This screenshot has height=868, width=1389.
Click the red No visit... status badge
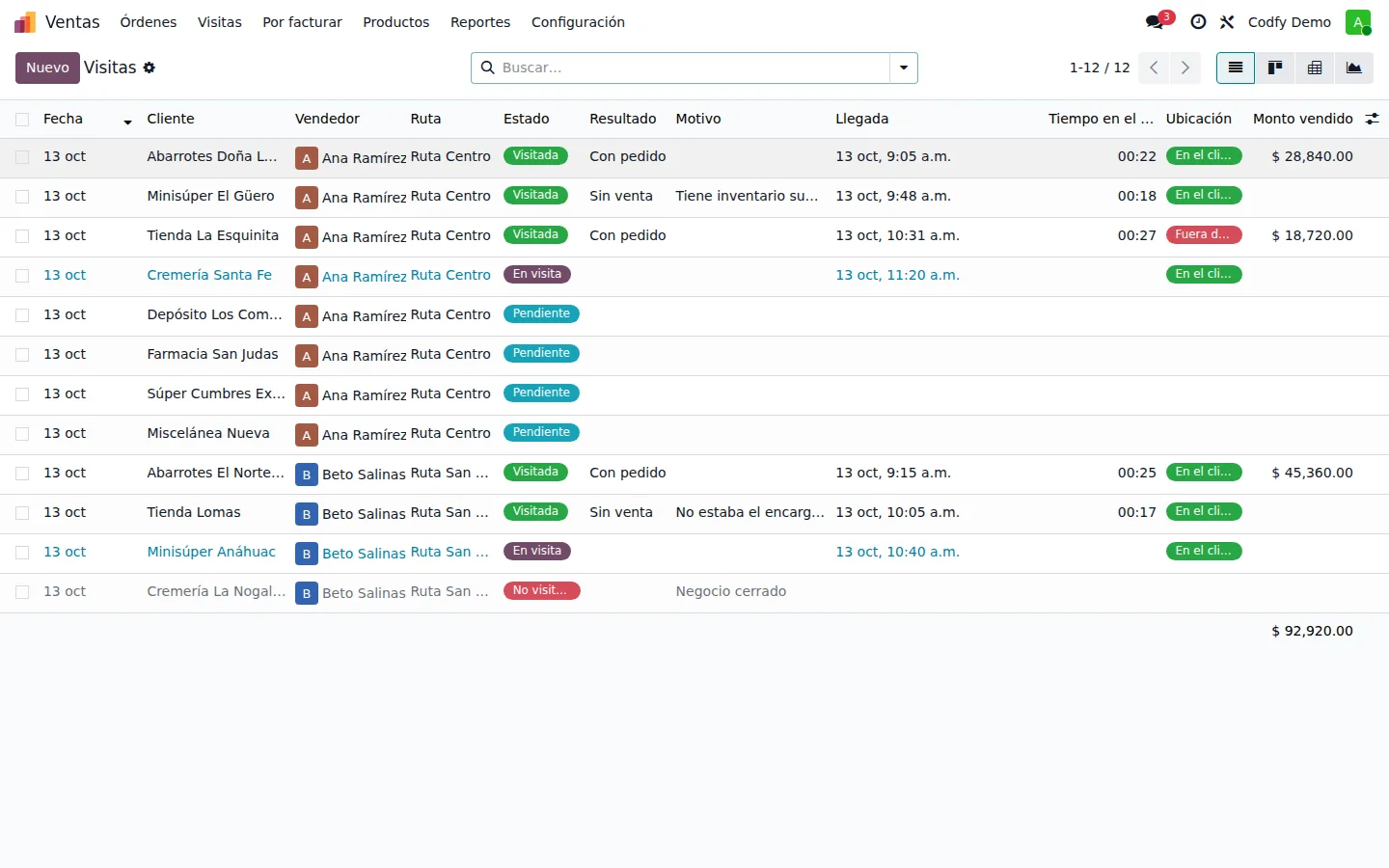click(x=541, y=590)
